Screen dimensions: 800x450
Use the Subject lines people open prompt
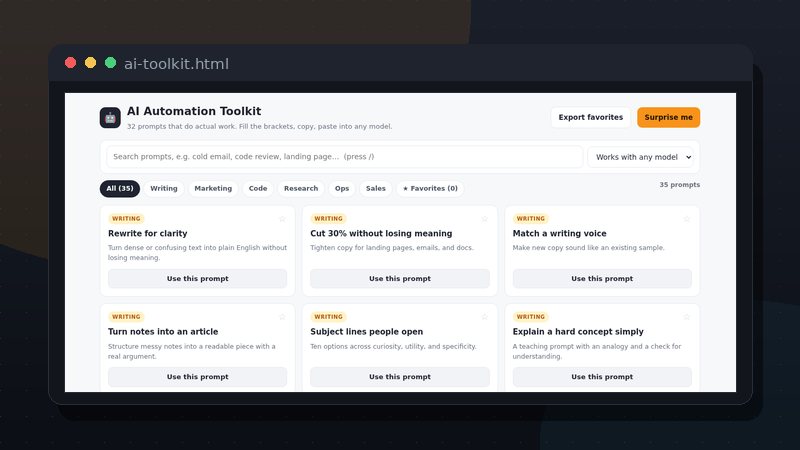(400, 377)
